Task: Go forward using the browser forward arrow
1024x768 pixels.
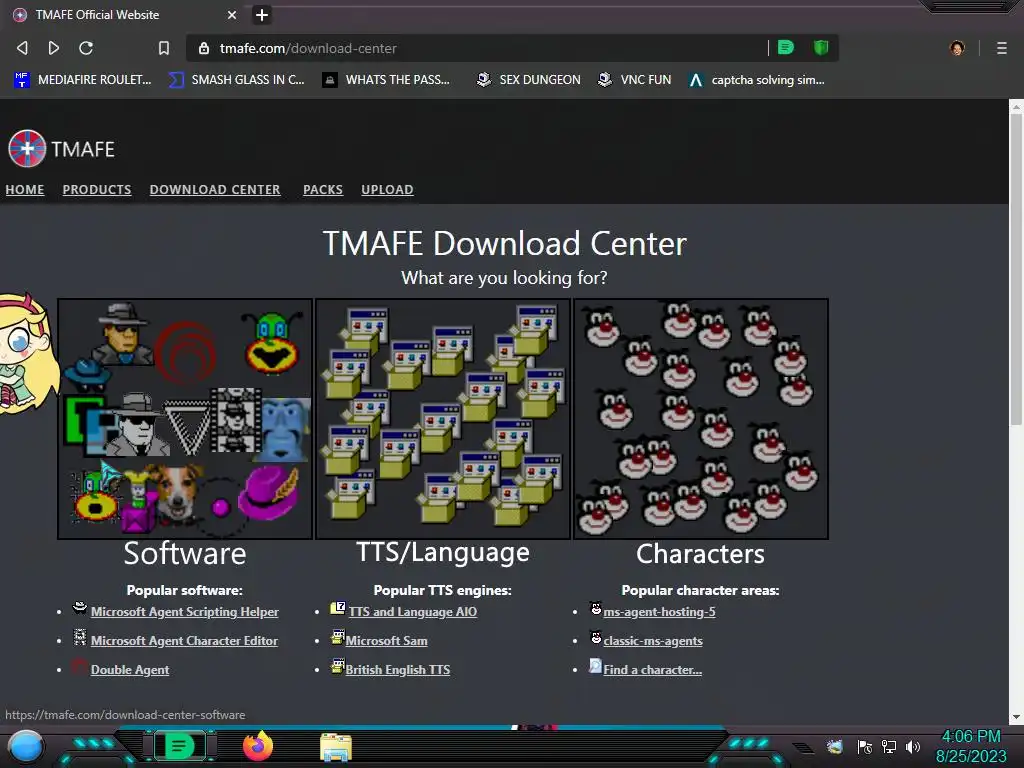Action: pyautogui.click(x=54, y=48)
